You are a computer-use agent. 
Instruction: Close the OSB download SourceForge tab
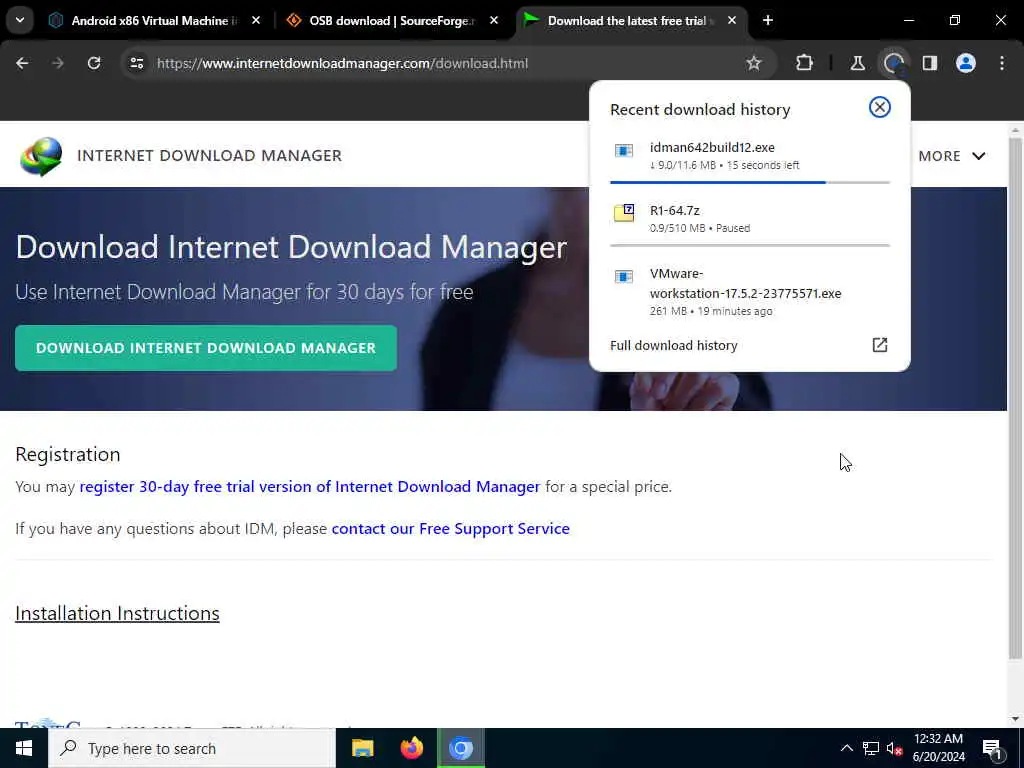pyautogui.click(x=494, y=21)
